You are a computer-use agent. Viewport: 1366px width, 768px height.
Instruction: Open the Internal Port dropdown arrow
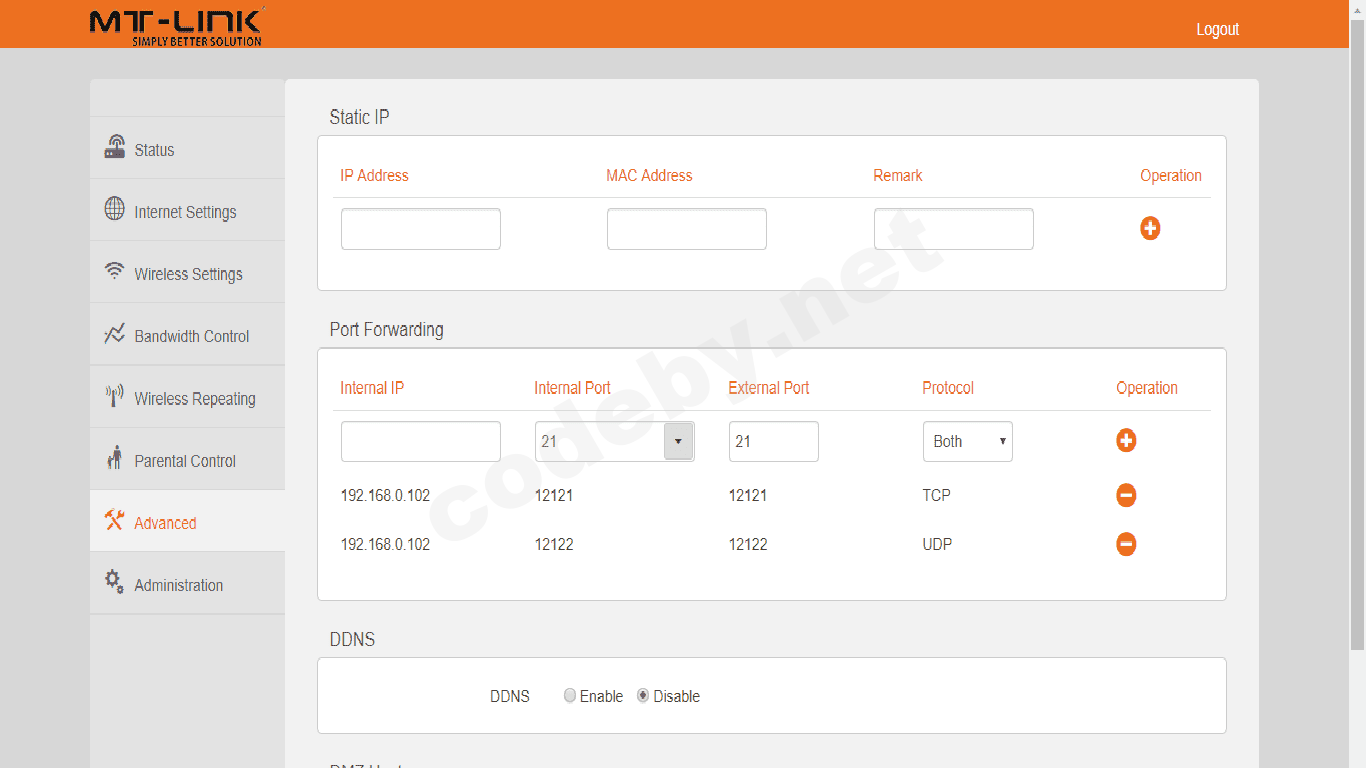[x=678, y=441]
